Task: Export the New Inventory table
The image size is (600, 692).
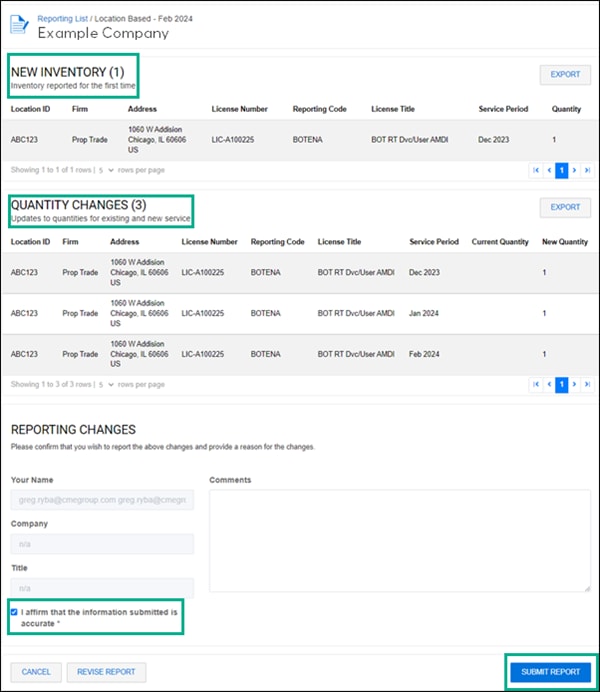Action: [565, 74]
